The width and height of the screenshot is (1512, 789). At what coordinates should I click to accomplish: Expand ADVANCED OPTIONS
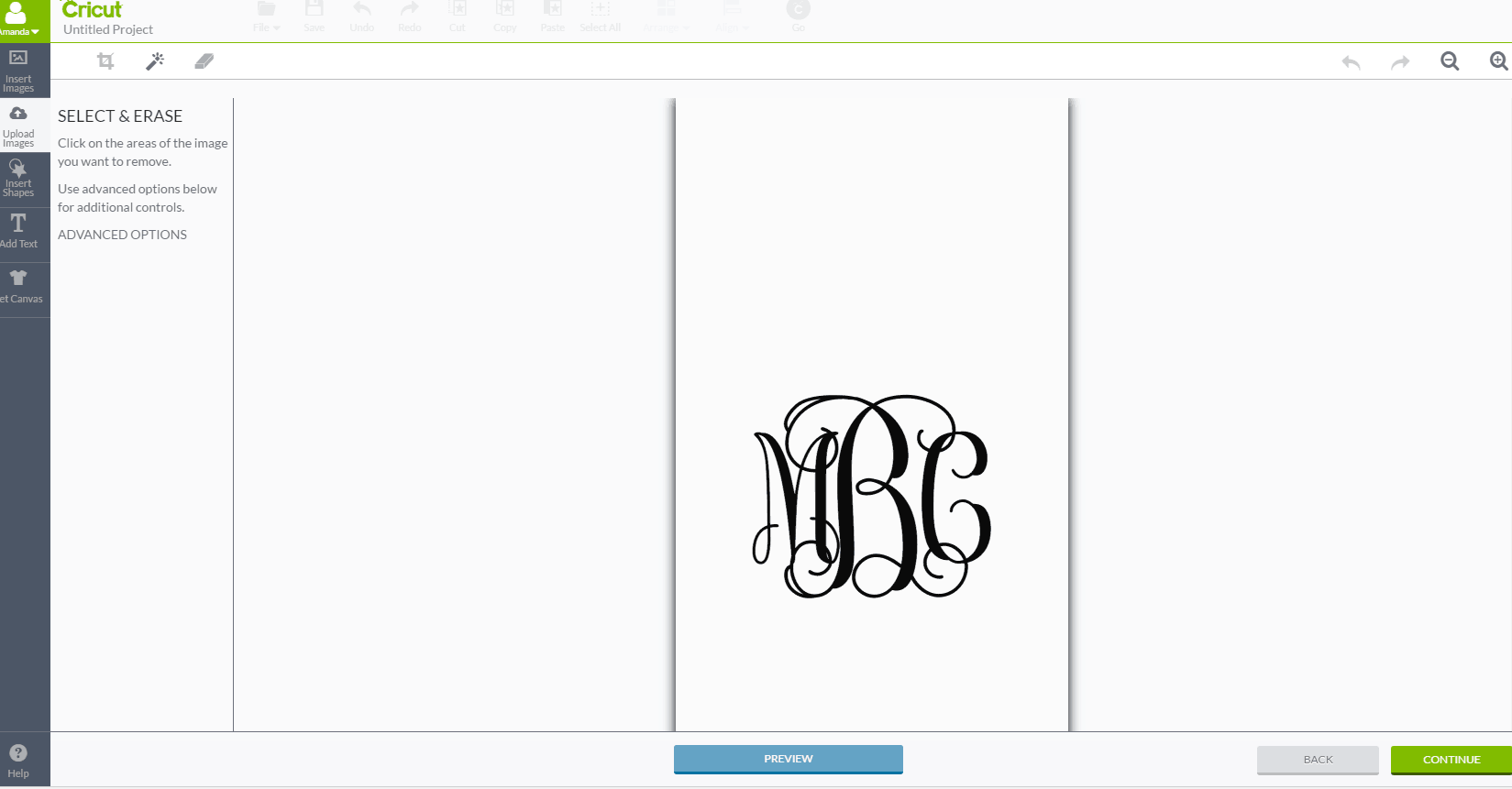[122, 235]
